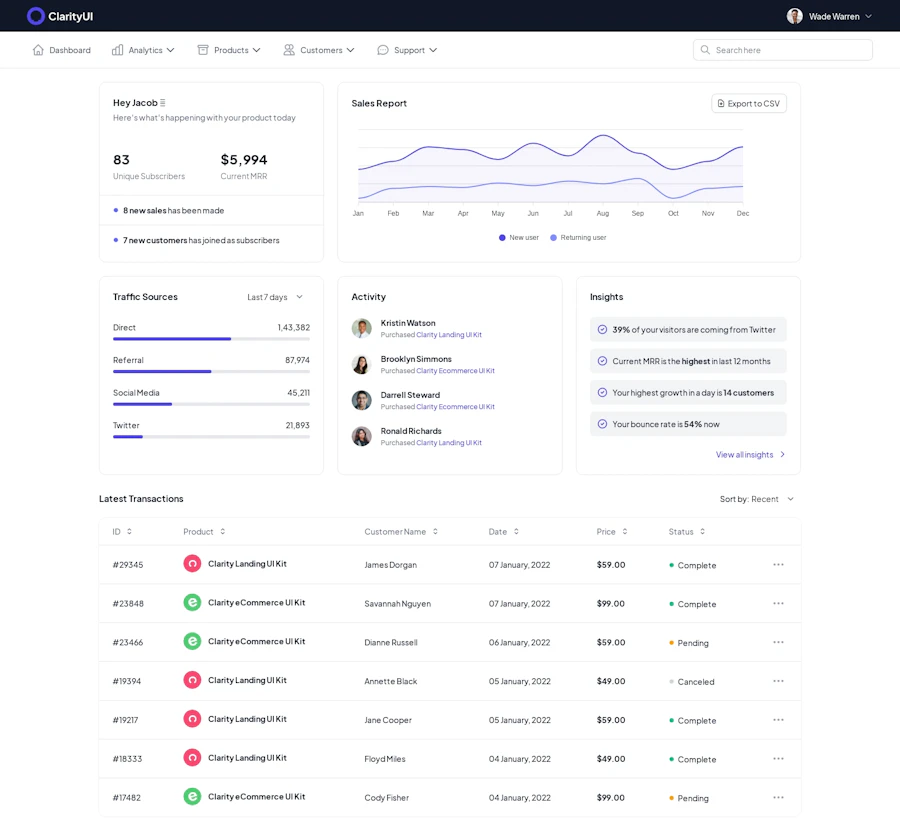This screenshot has height=830, width=900.
Task: Open the more options for transaction #23466
Action: (x=778, y=642)
